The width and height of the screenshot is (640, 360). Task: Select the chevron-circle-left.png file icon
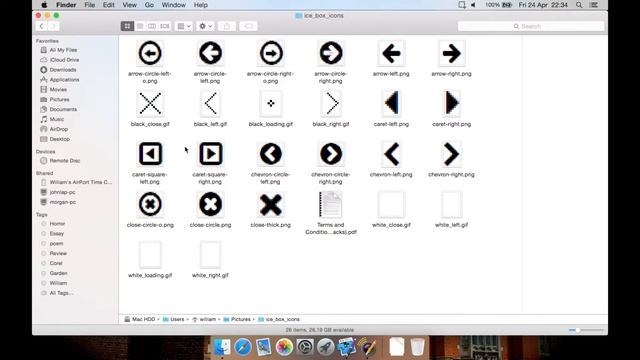271,154
